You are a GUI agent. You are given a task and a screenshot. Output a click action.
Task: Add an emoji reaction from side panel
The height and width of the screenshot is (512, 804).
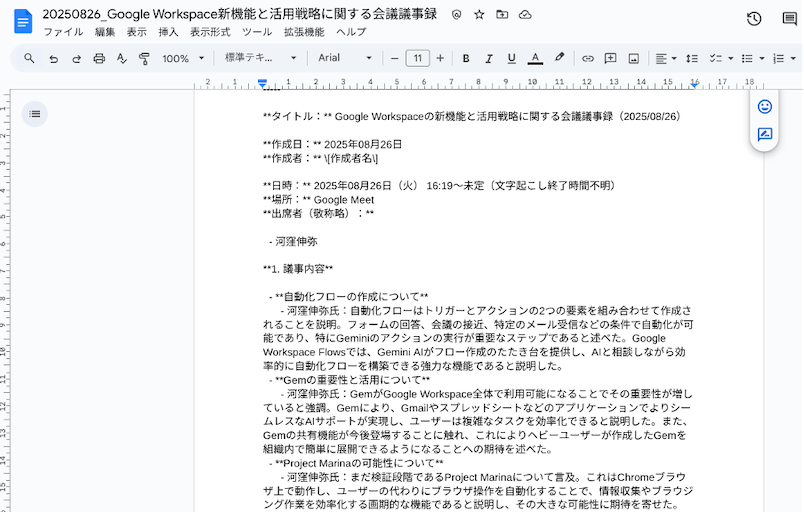(765, 107)
